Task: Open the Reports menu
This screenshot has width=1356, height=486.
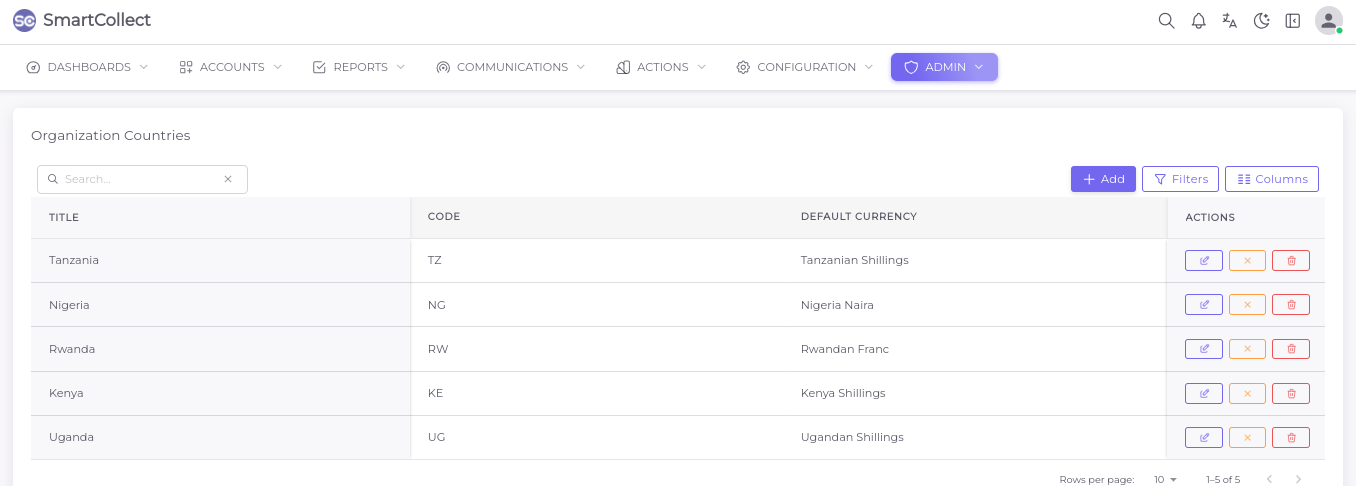Action: (359, 67)
